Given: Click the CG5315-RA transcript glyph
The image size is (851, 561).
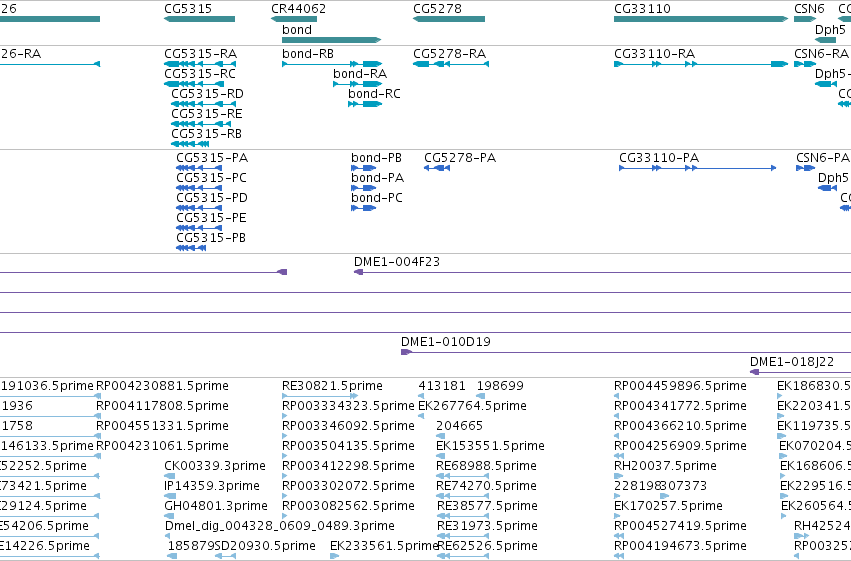Looking at the screenshot, I should tap(200, 64).
